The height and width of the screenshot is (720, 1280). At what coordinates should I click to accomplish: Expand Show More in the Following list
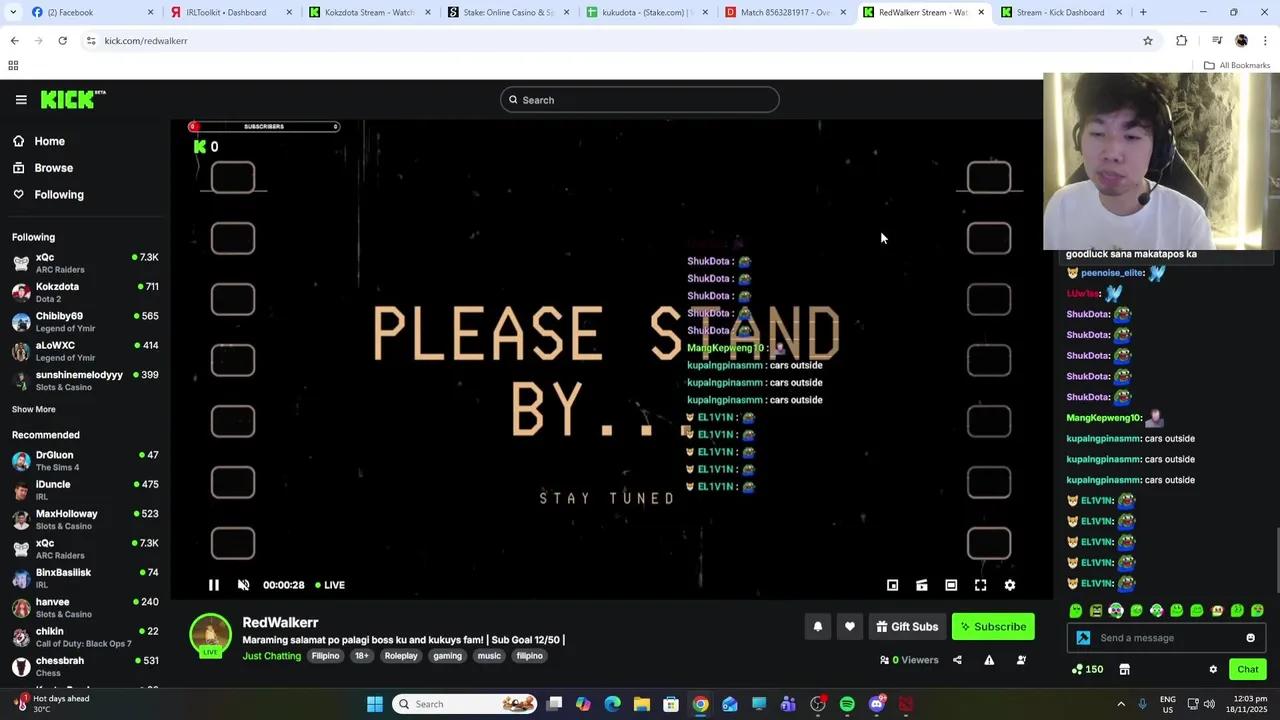(x=33, y=409)
